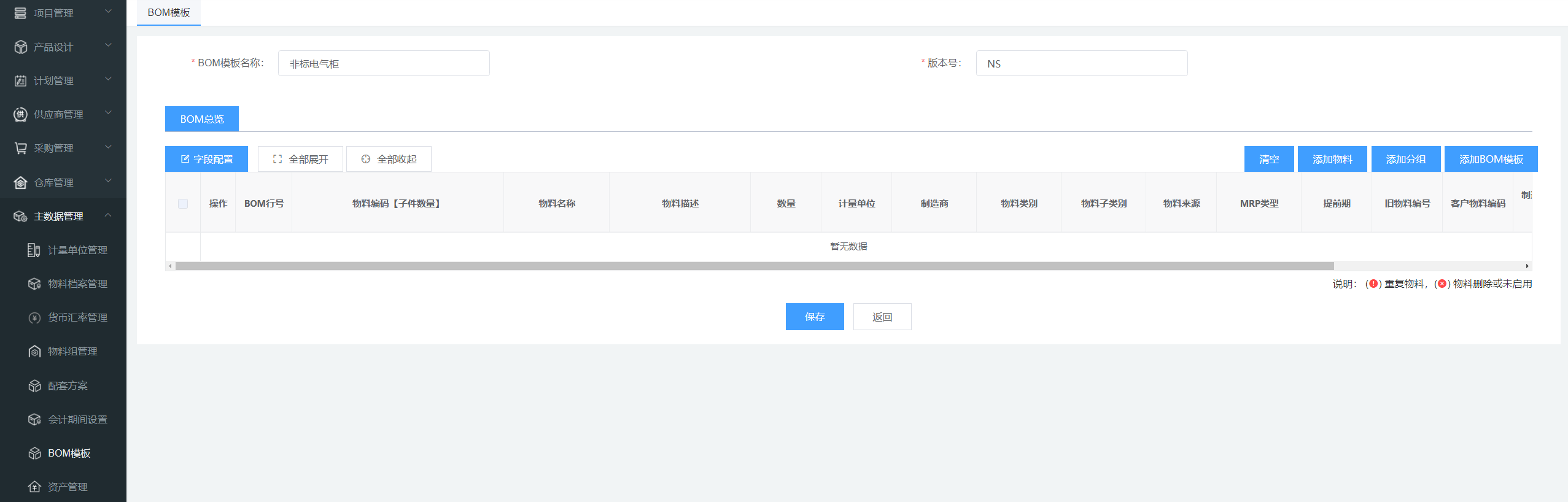Open the BOM模板 sidebar menu item
Image resolution: width=1568 pixels, height=502 pixels.
pyautogui.click(x=69, y=454)
